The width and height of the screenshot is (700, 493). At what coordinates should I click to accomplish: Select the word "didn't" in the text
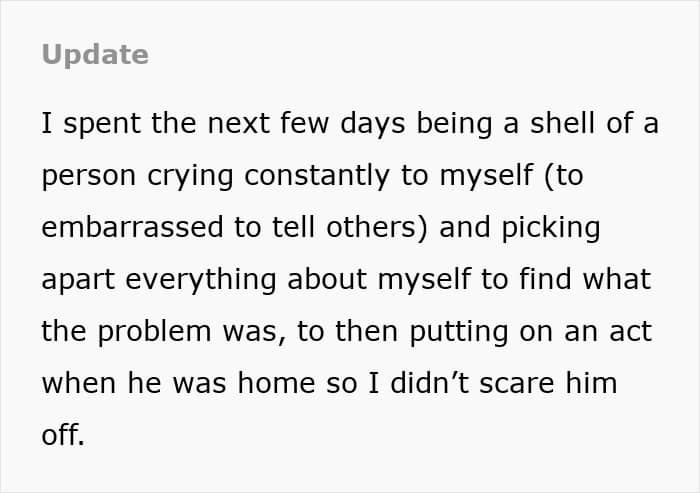[429, 383]
